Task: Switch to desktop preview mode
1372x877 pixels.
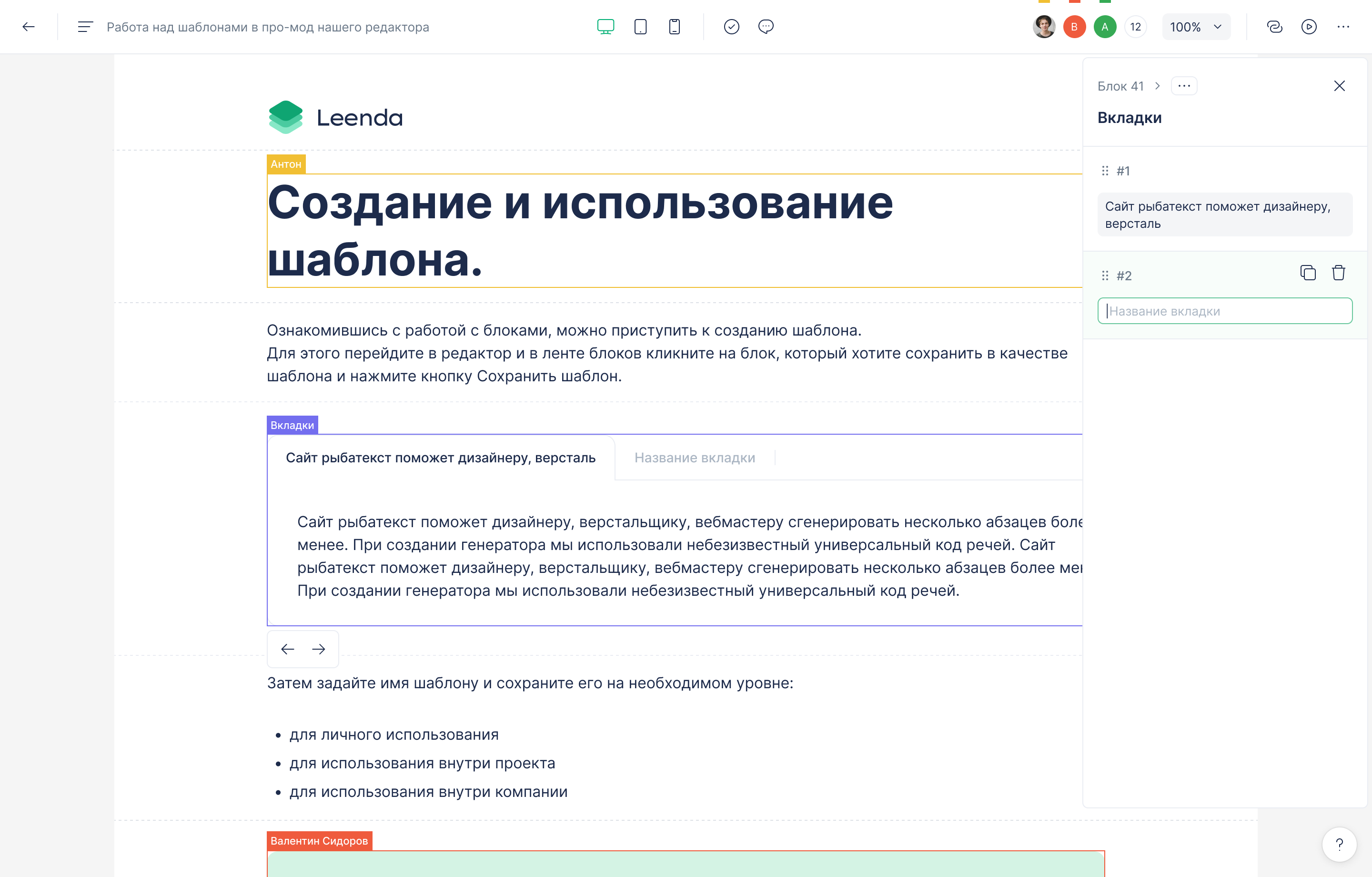Action: [x=605, y=27]
